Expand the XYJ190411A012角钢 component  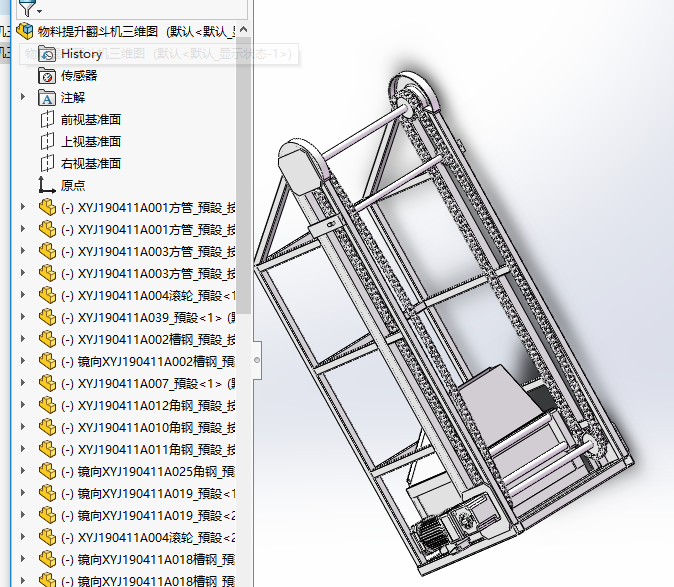(x=23, y=405)
